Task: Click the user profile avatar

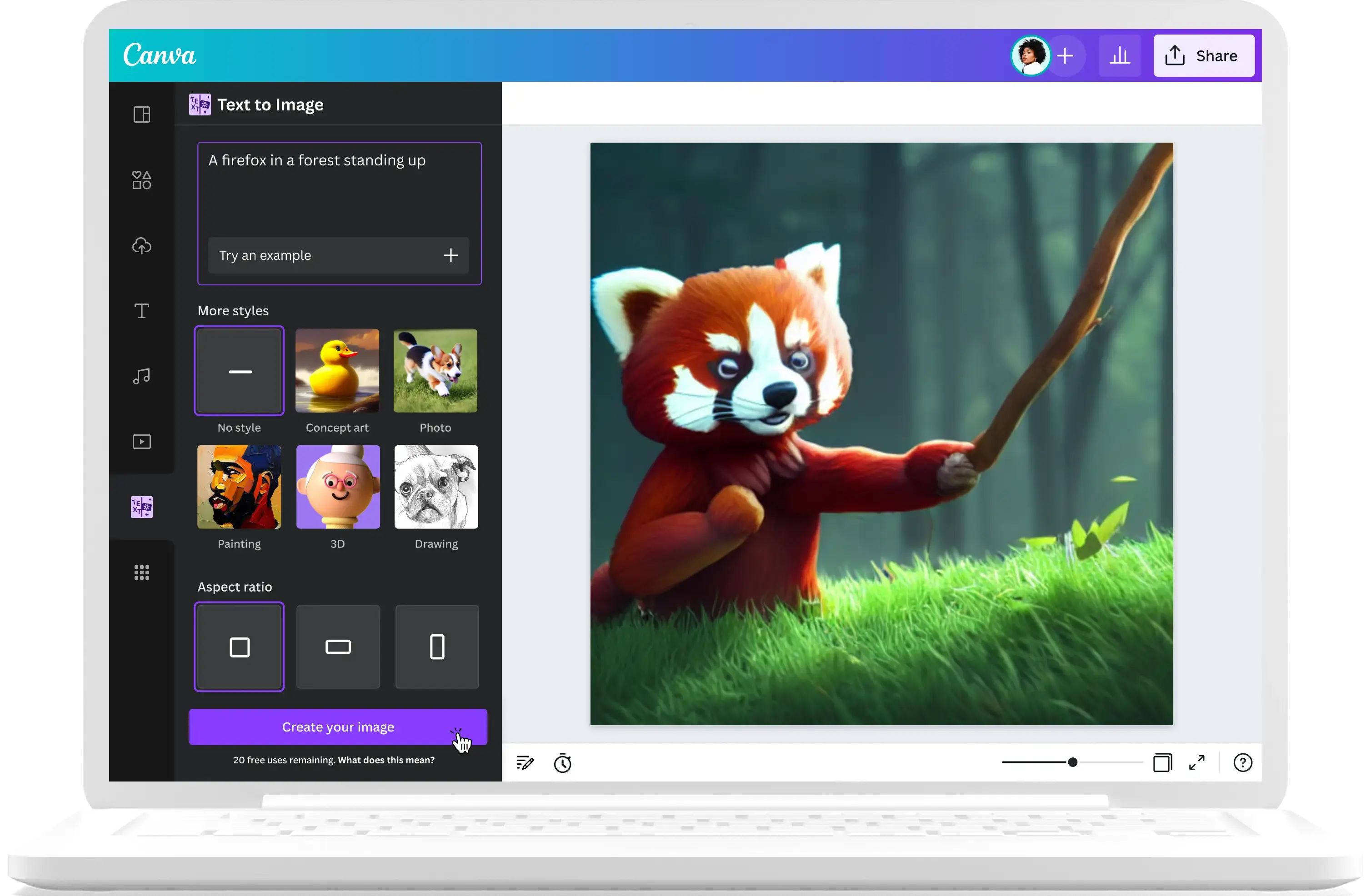Action: pos(1031,56)
